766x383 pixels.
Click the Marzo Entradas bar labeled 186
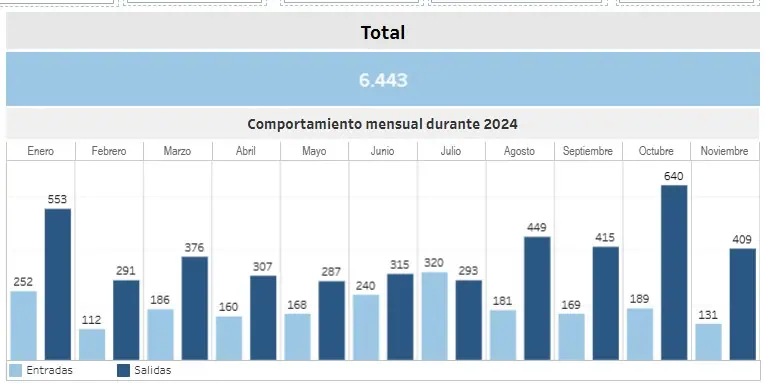coord(160,335)
